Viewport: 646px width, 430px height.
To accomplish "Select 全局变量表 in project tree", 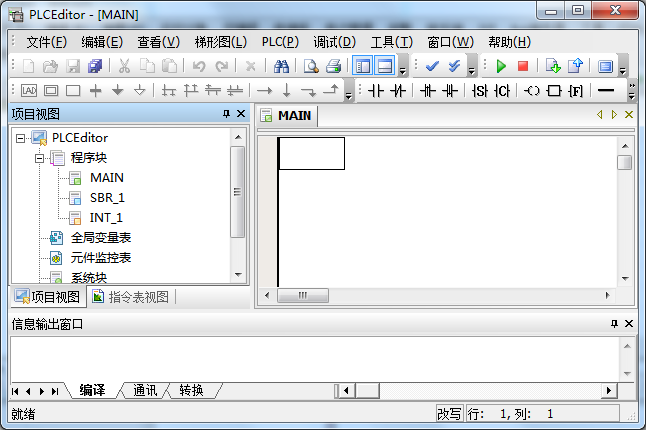I will 101,238.
